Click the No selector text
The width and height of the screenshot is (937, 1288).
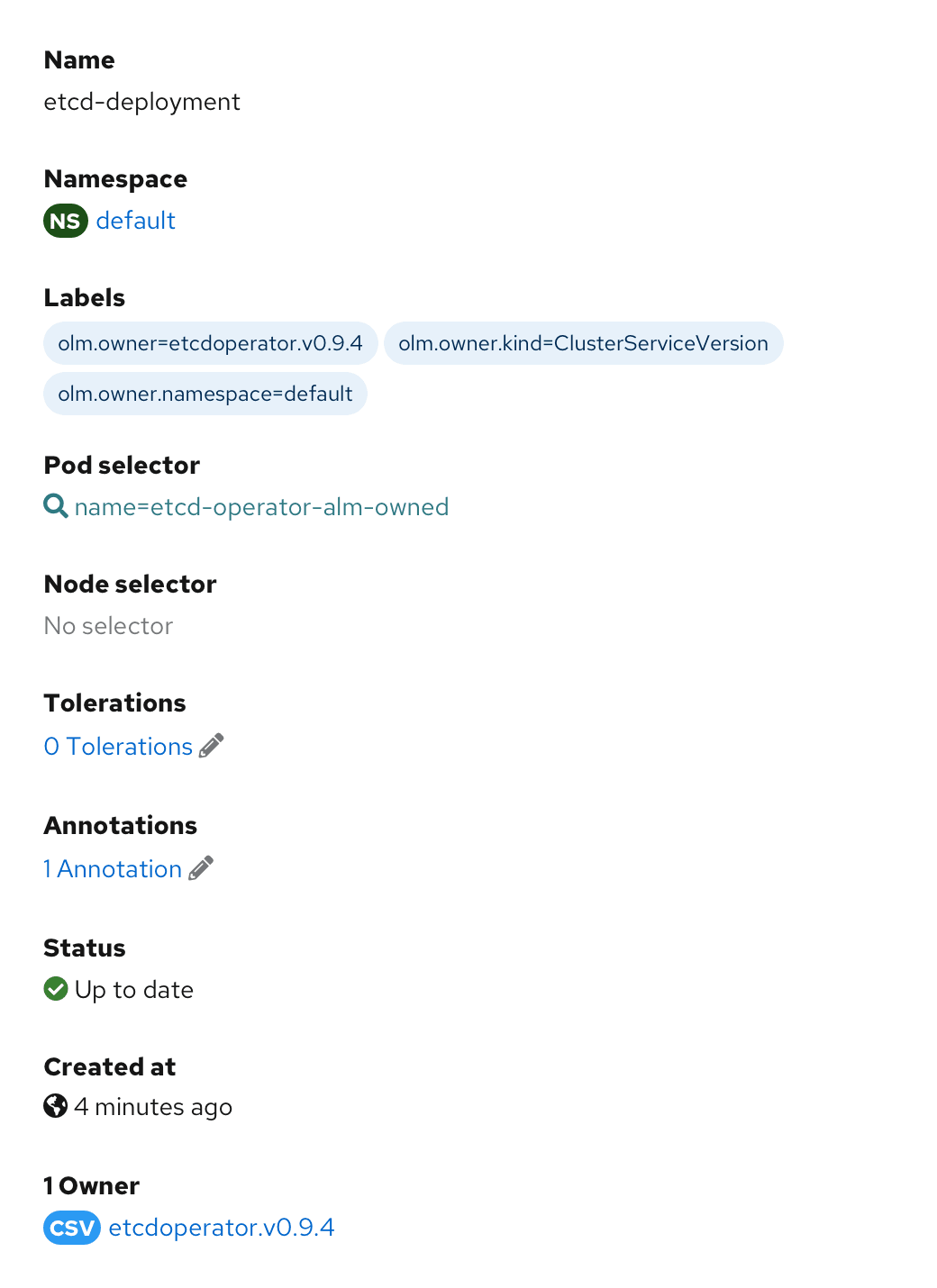click(108, 626)
